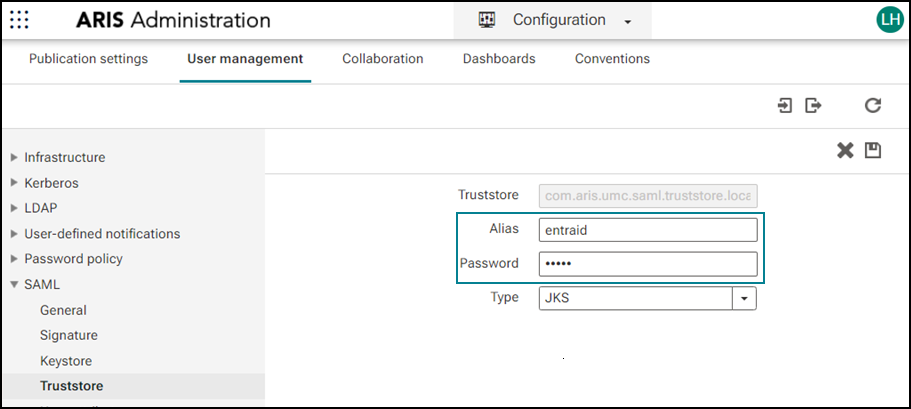Open the Conventions tab

click(x=612, y=59)
